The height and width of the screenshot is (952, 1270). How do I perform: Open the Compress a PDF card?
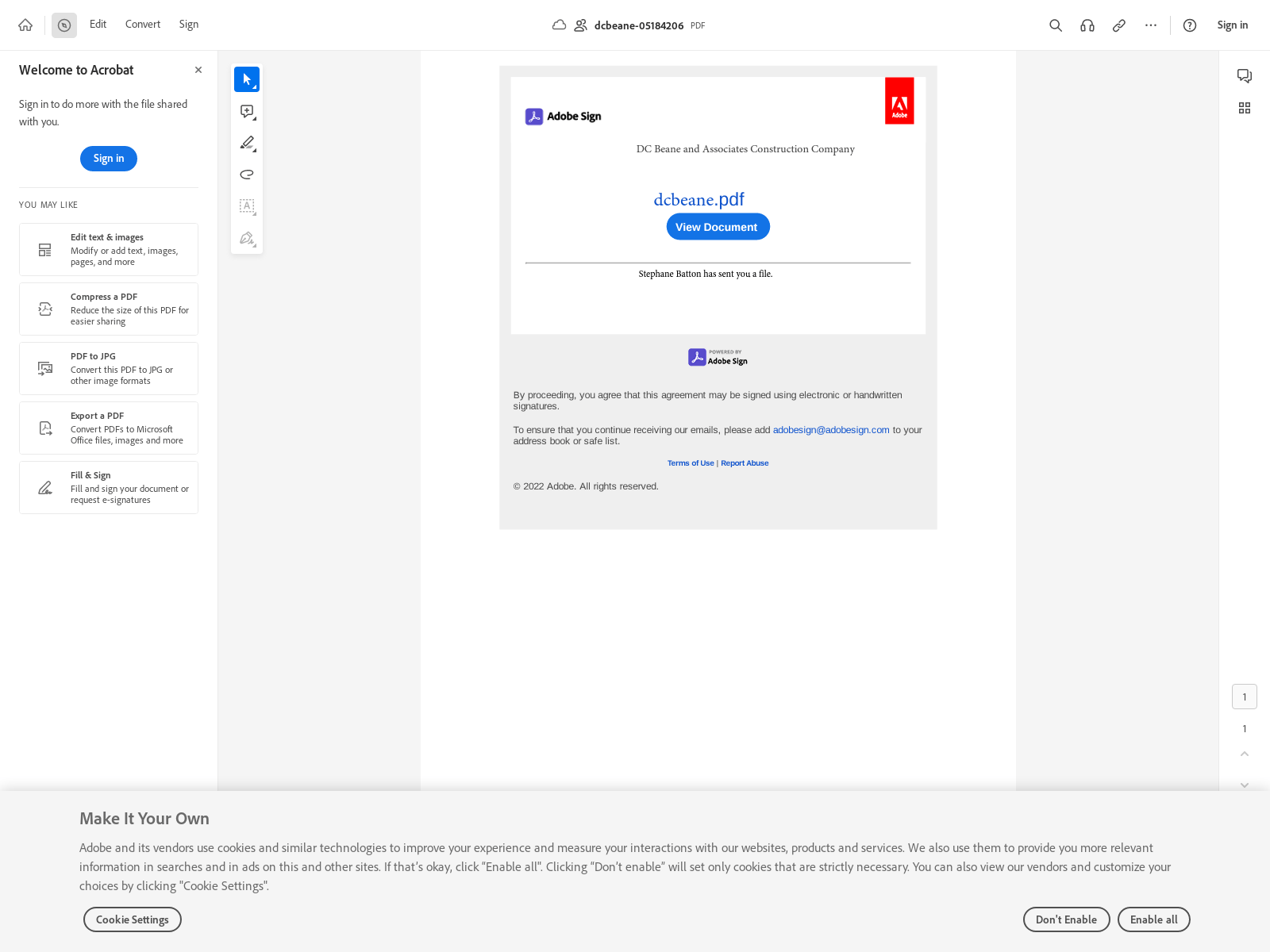pyautogui.click(x=109, y=309)
